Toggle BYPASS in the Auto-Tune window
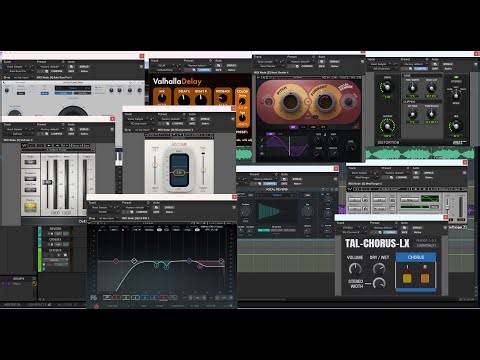This screenshot has width=480, height=360. click(84, 66)
